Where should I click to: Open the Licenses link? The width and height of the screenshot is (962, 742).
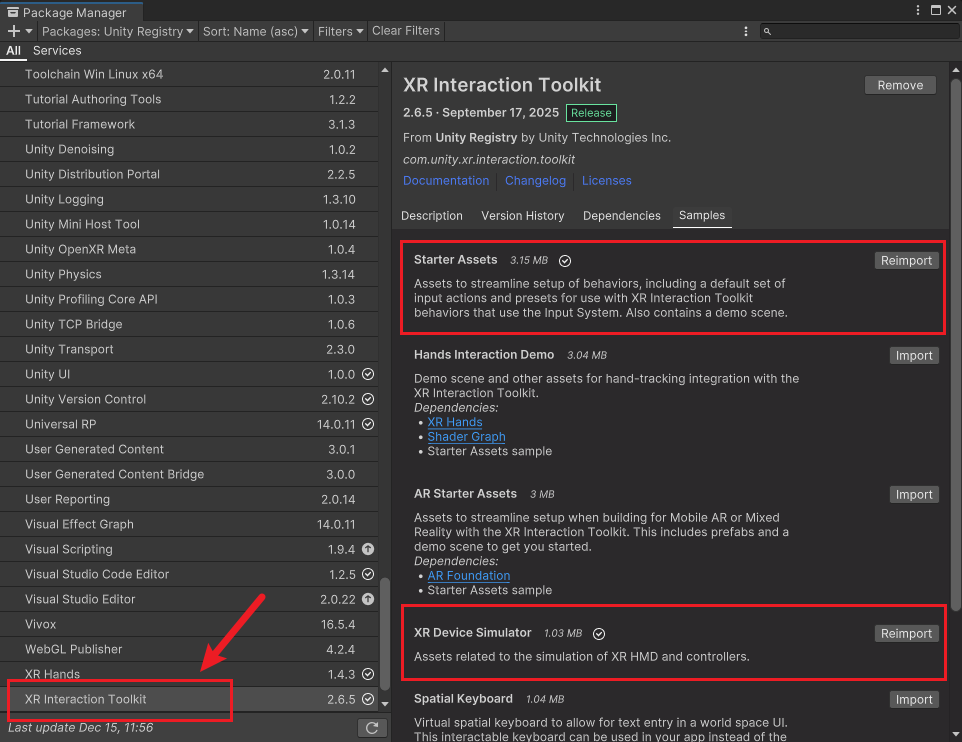tap(607, 181)
